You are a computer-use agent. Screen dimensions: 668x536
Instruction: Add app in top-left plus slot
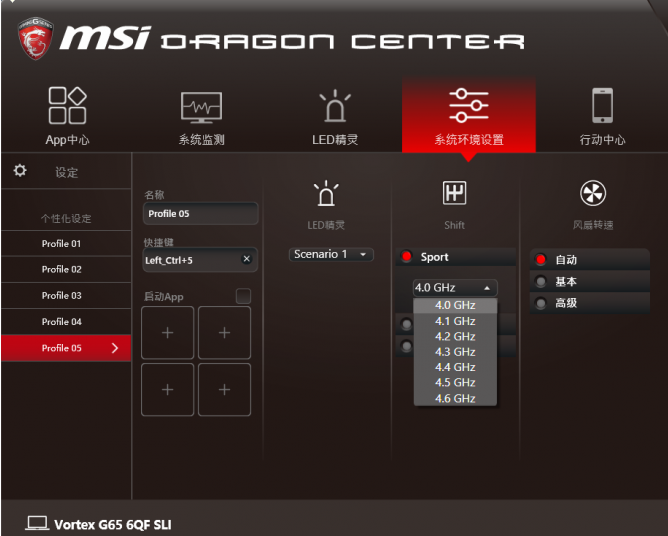coord(167,333)
